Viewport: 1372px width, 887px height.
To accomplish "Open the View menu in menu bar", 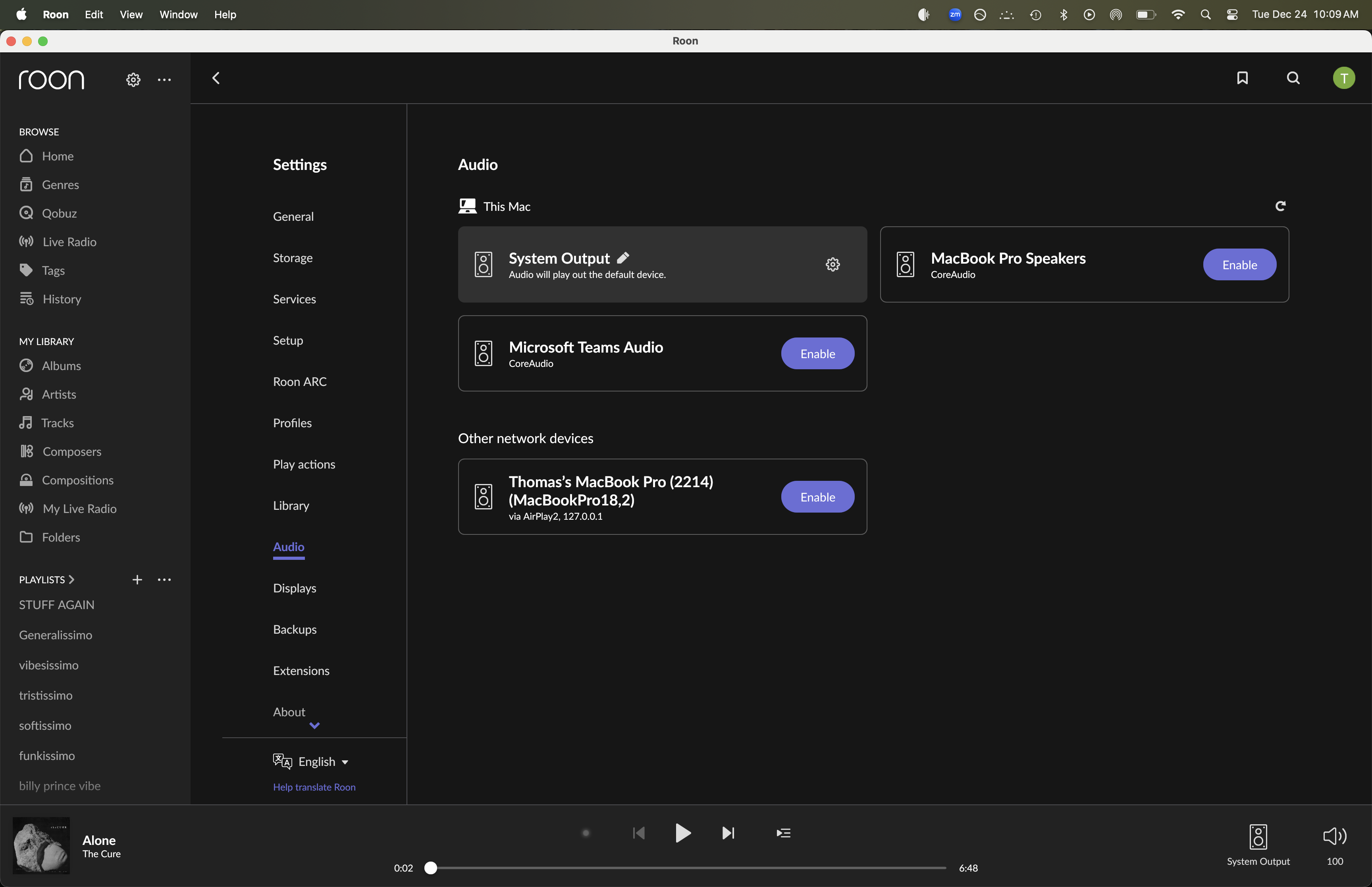I will 131,14.
